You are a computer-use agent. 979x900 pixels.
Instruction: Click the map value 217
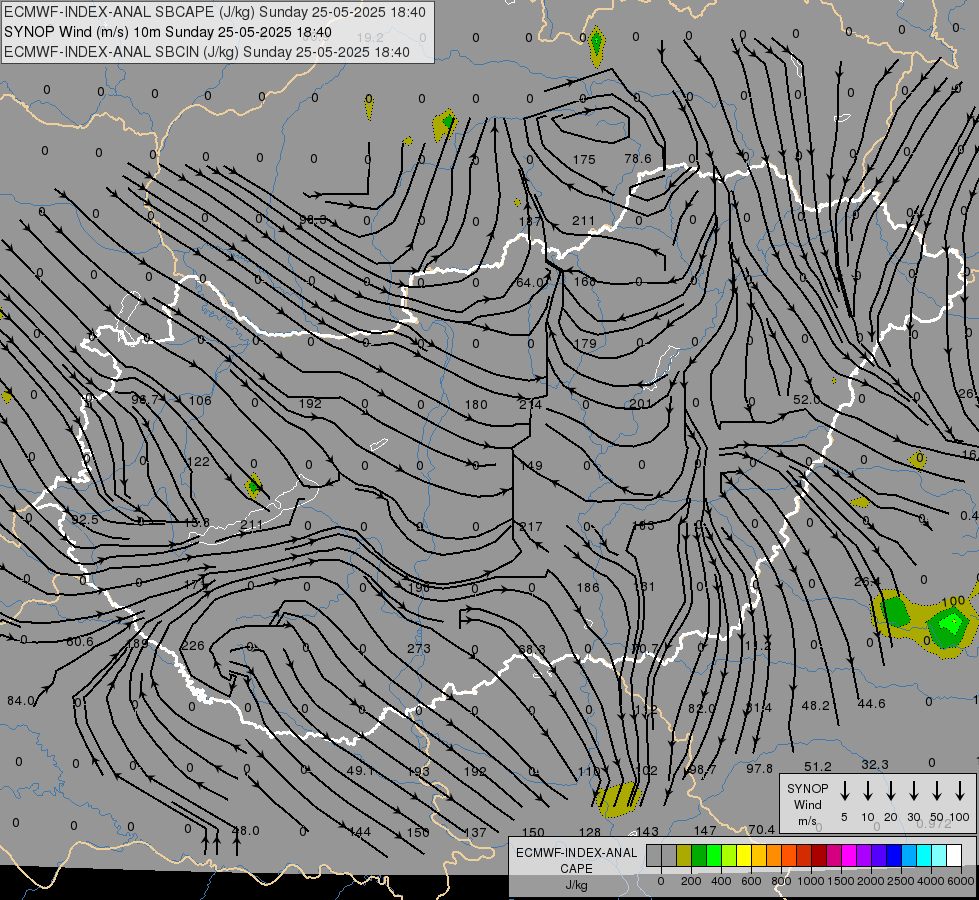[531, 527]
